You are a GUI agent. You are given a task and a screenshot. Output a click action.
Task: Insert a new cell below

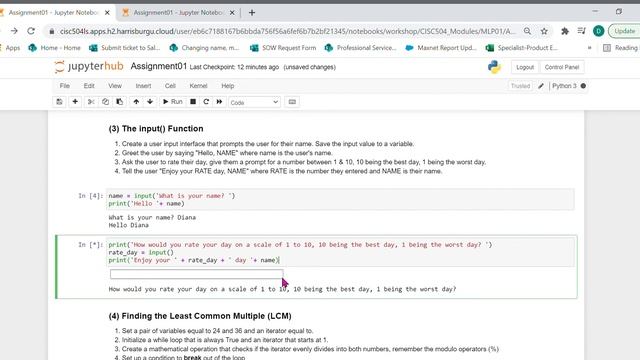pyautogui.click(x=75, y=102)
